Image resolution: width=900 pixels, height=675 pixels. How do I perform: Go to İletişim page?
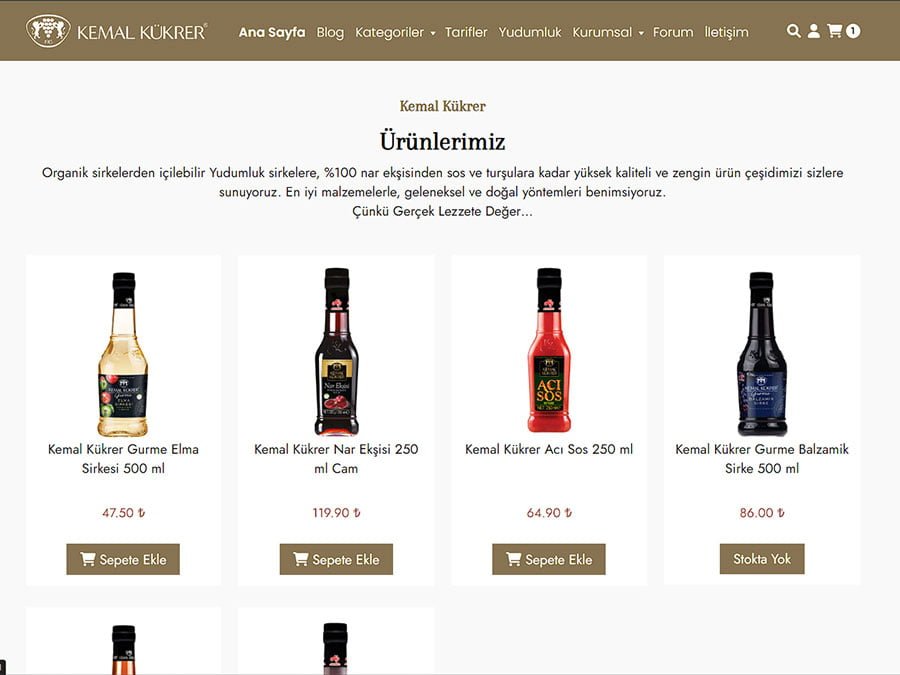click(726, 32)
